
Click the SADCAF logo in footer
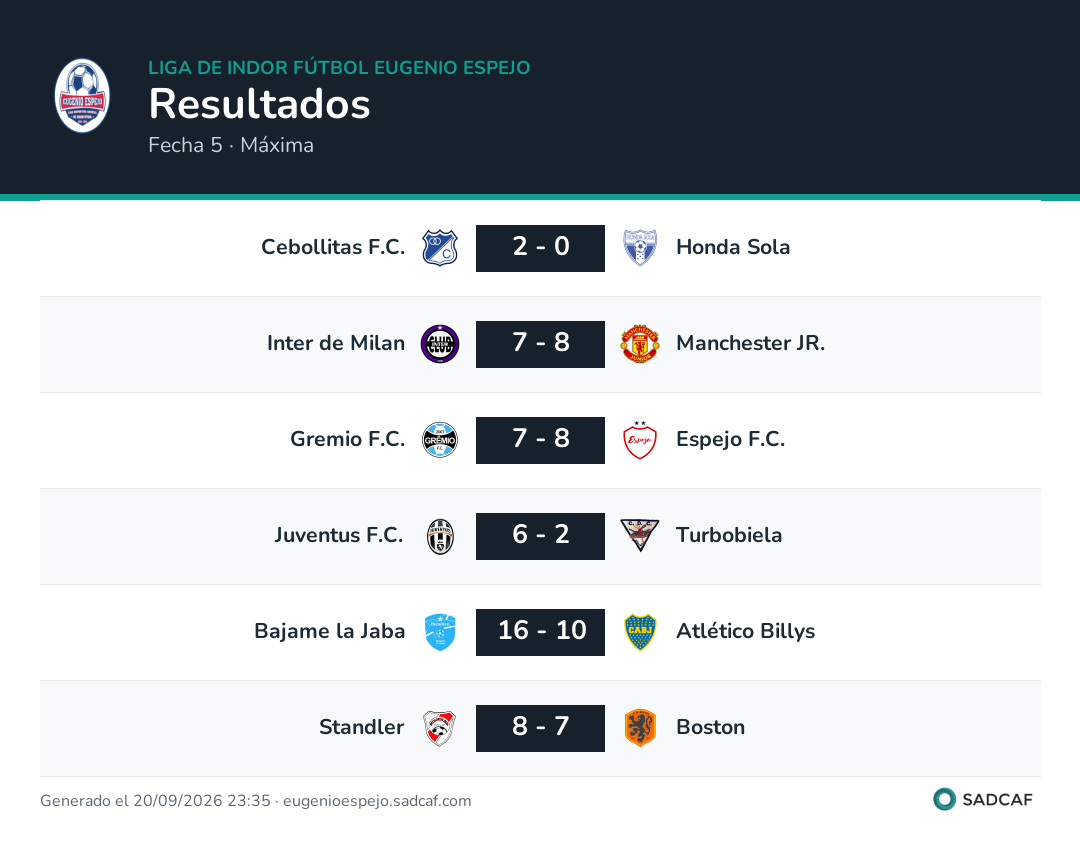tap(983, 800)
